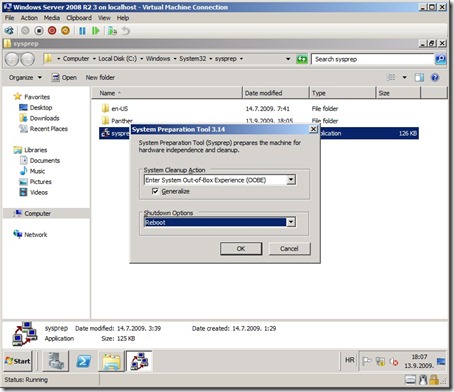The width and height of the screenshot is (454, 392).
Task: Select the en-US folder
Action: [x=119, y=109]
